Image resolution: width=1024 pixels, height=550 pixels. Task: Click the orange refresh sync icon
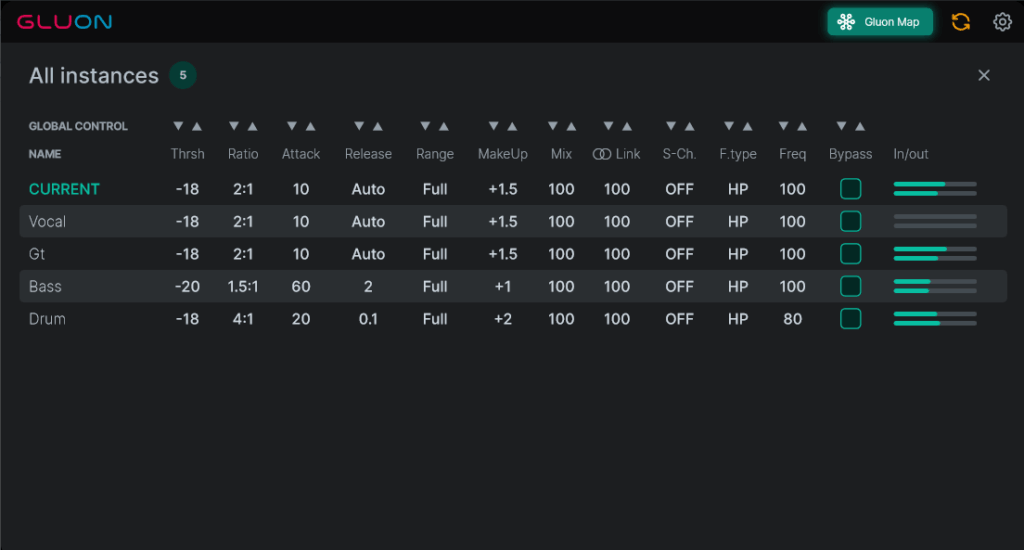pos(961,22)
